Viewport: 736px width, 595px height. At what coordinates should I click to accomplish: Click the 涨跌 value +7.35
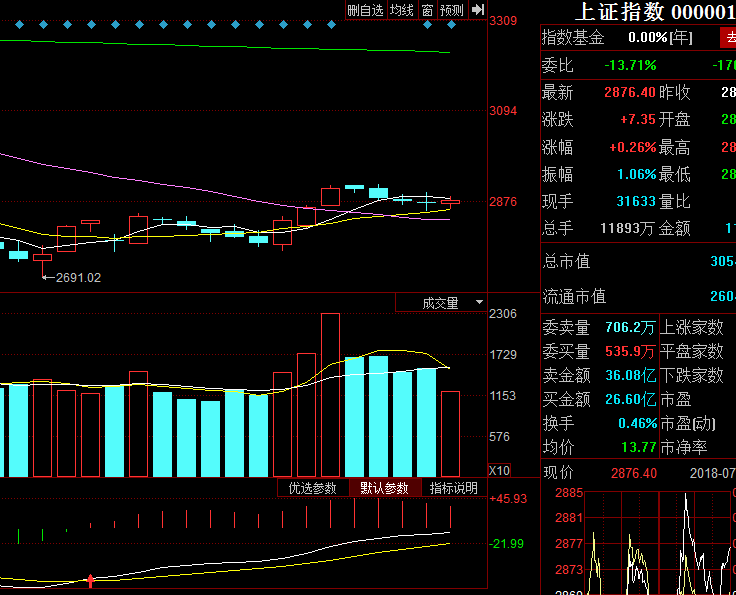[637, 119]
